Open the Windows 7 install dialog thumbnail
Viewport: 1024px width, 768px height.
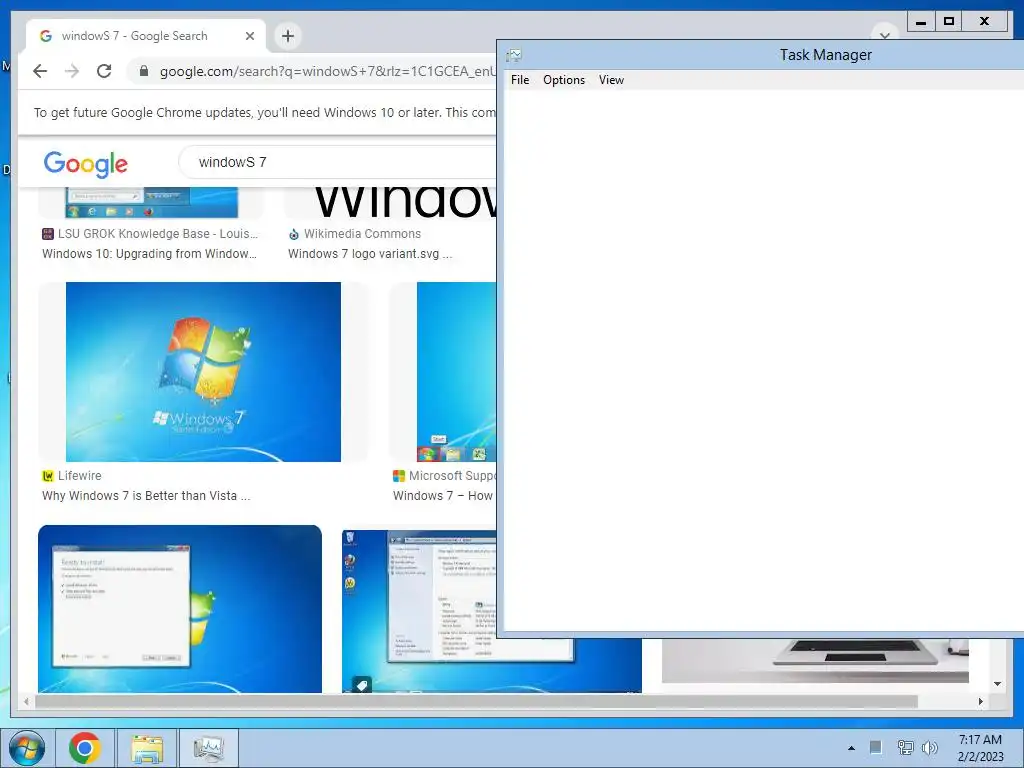pyautogui.click(x=180, y=609)
